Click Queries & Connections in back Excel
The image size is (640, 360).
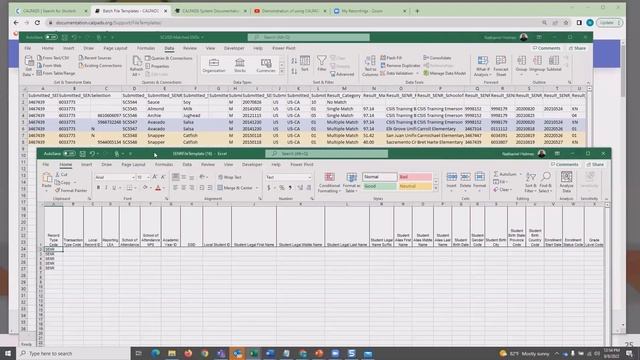tap(169, 58)
